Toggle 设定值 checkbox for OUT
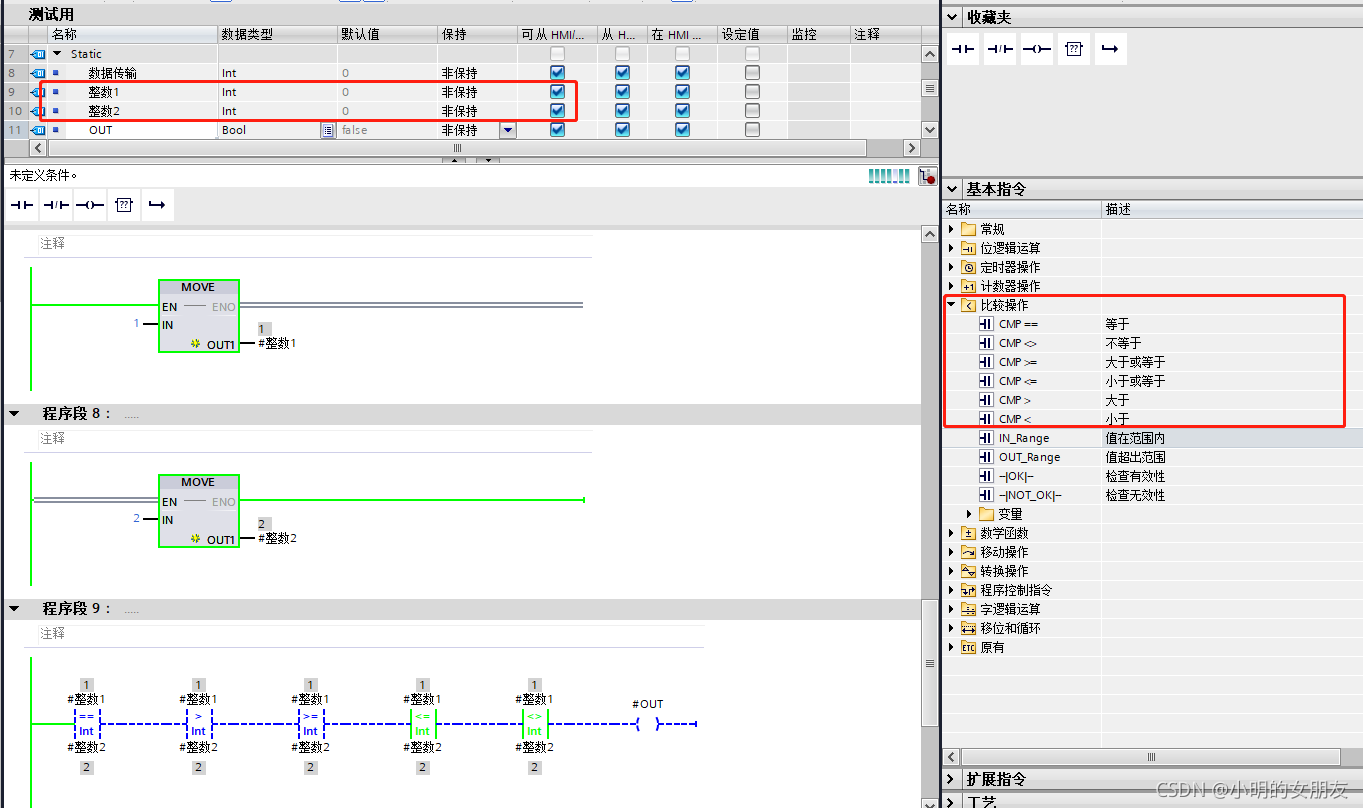Screen dimensions: 1363x808 pyautogui.click(x=752, y=130)
